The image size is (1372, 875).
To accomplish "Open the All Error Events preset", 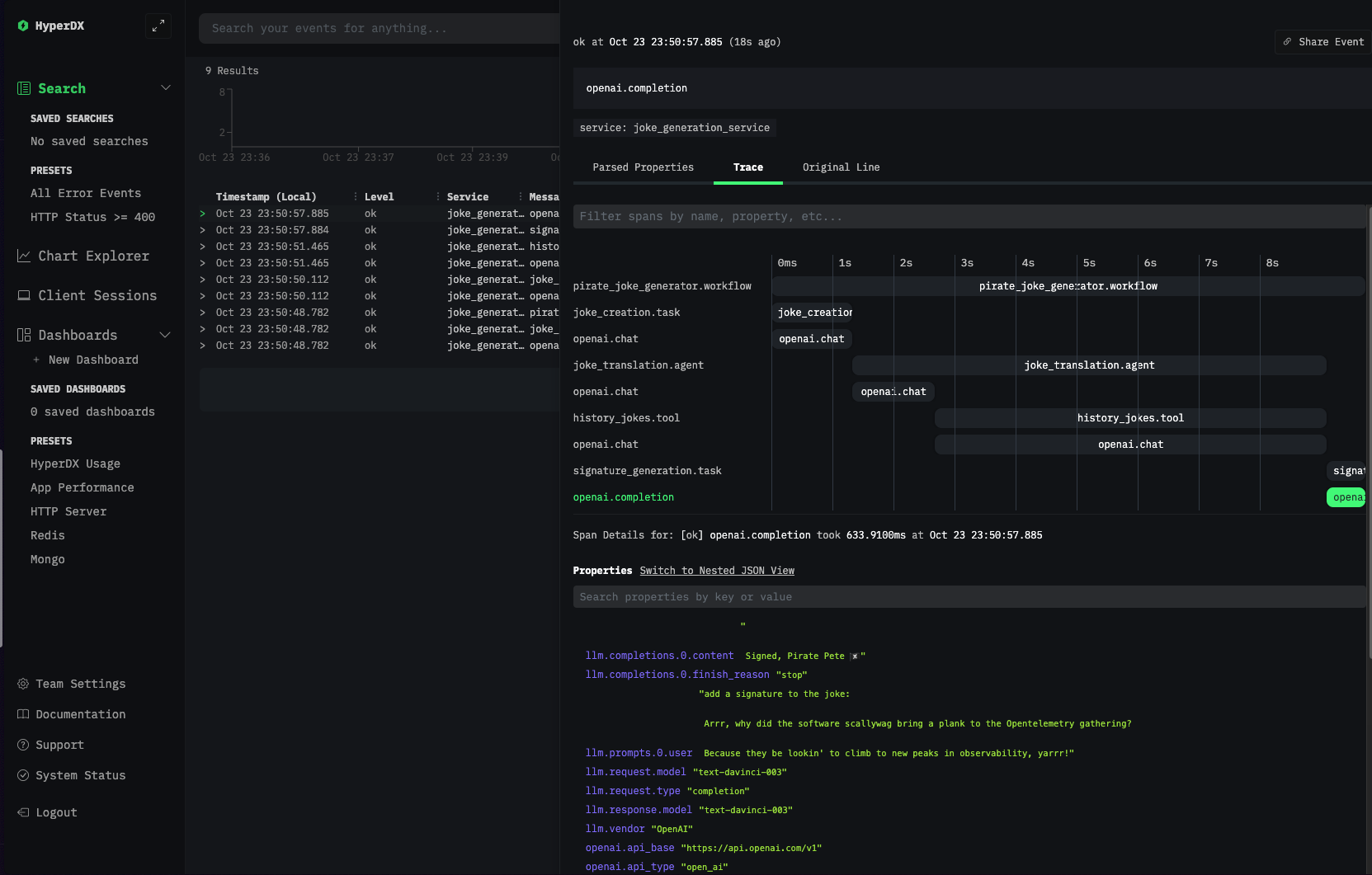I will click(86, 193).
